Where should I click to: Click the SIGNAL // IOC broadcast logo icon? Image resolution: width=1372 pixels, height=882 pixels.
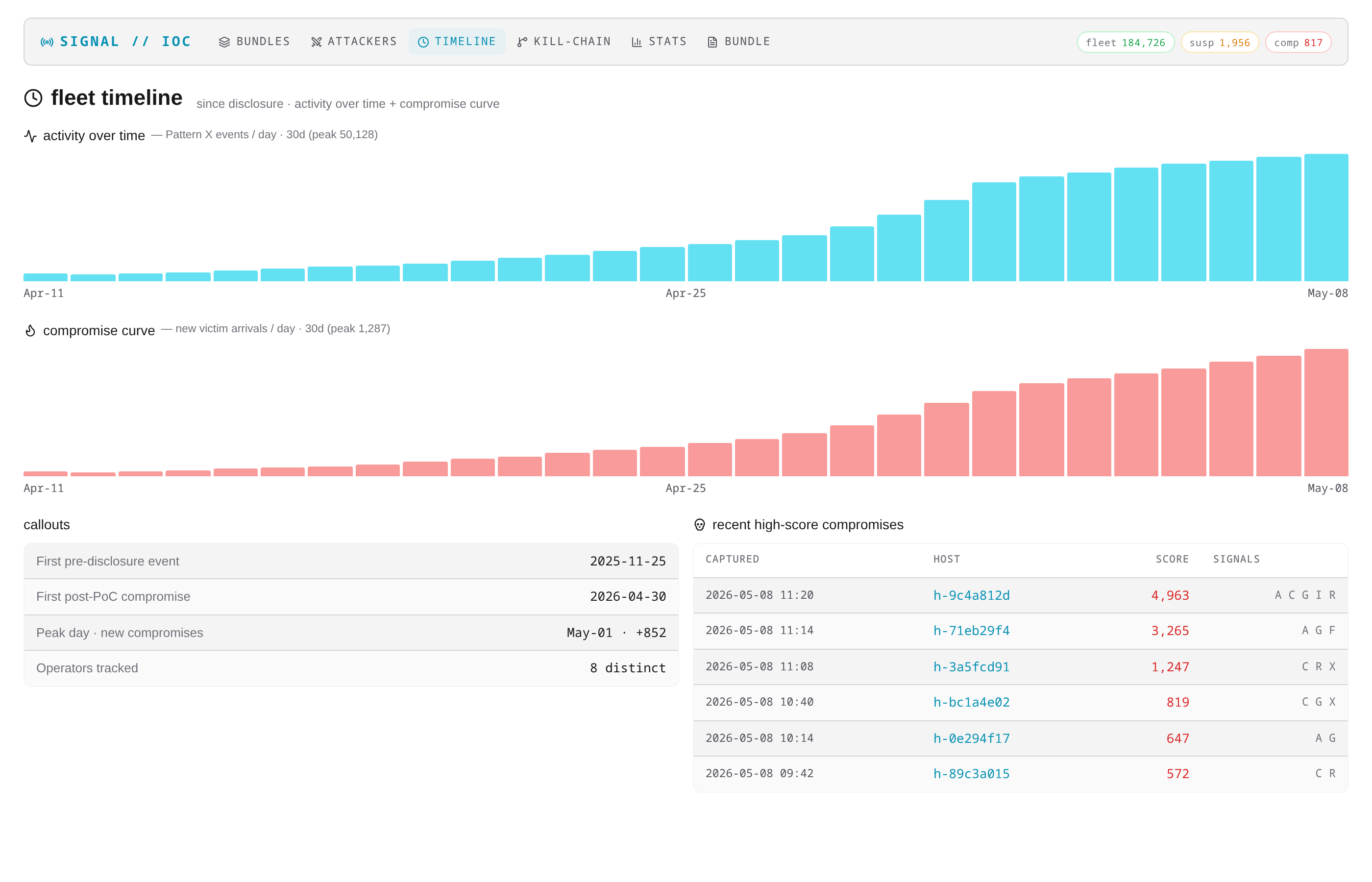pyautogui.click(x=47, y=42)
